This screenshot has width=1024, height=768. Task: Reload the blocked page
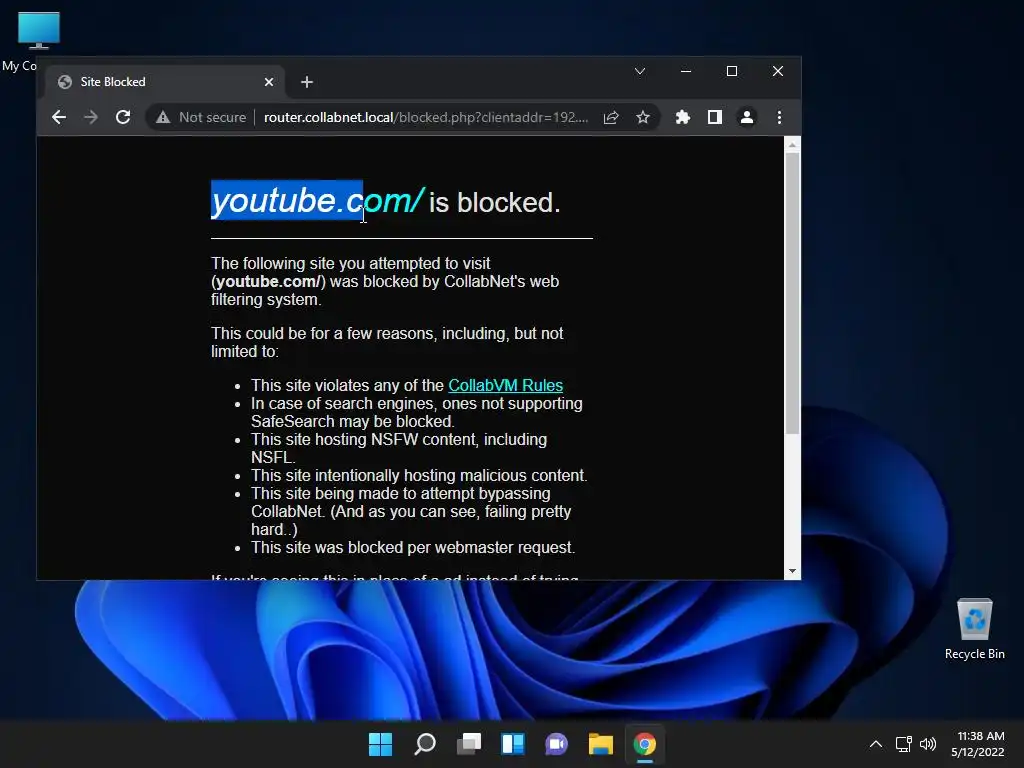point(123,118)
